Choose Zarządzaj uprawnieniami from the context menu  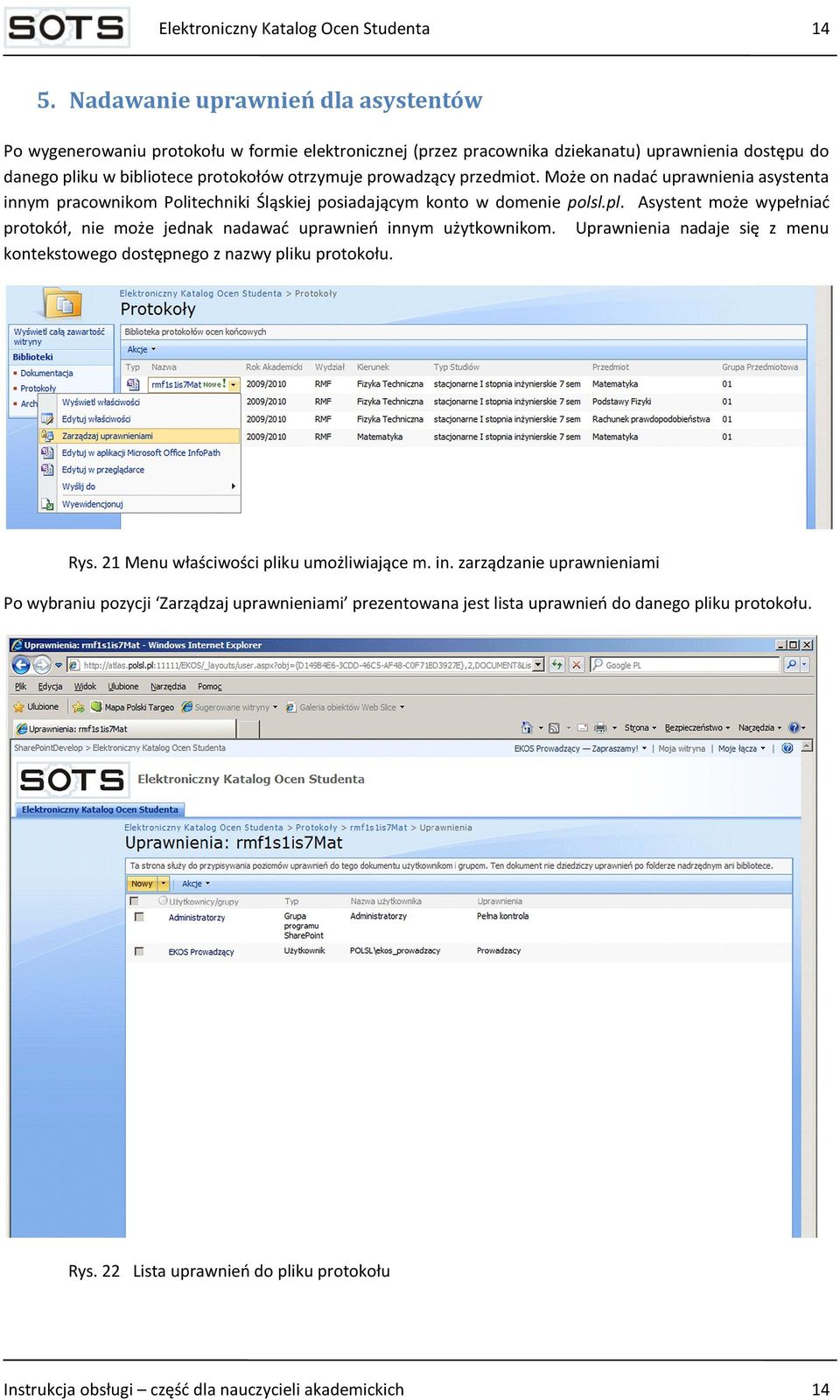139,436
